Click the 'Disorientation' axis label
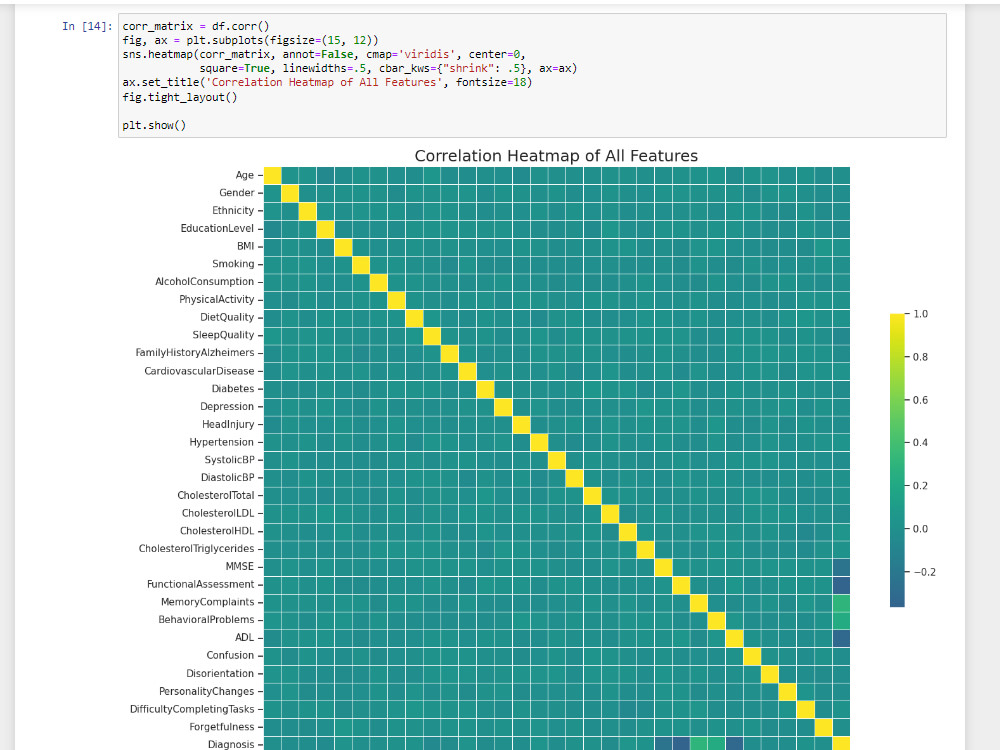Image resolution: width=1000 pixels, height=750 pixels. 220,673
